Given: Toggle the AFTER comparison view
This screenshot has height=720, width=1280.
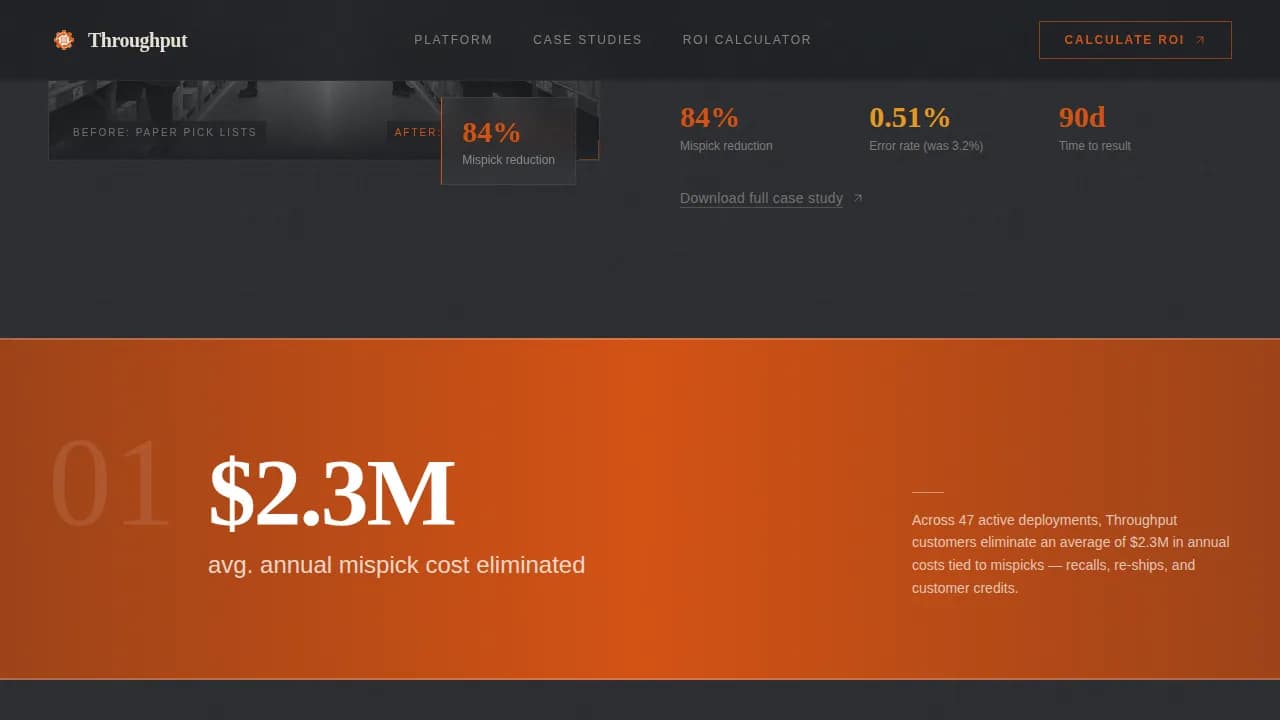Looking at the screenshot, I should pyautogui.click(x=417, y=132).
